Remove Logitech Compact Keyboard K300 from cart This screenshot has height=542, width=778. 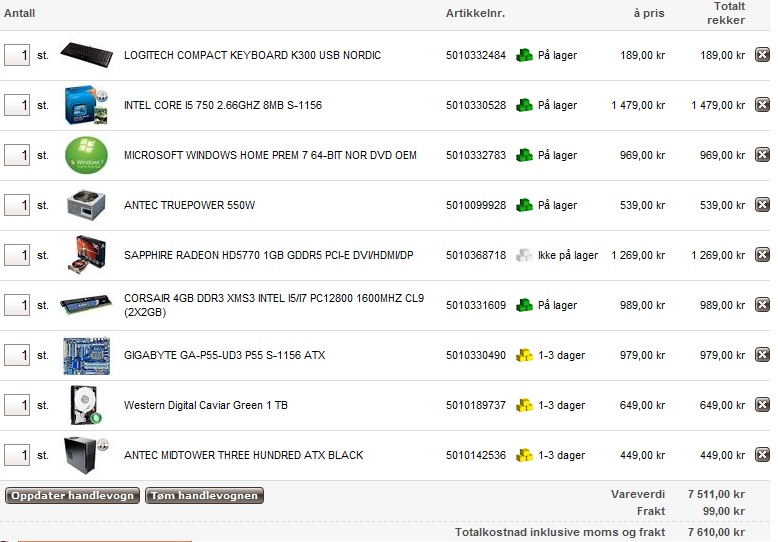[x=762, y=55]
